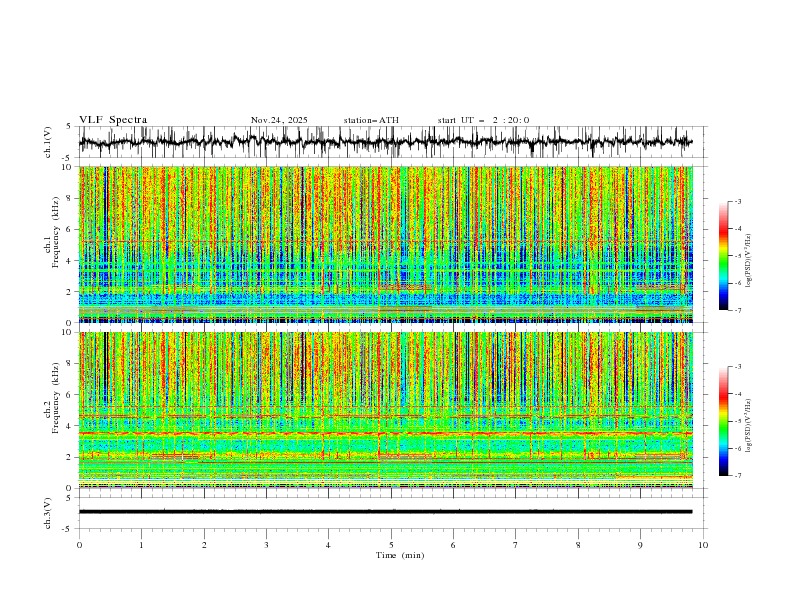Screen dimensions: 792x612
Task: Click time axis tick label '1'
Action: point(141,545)
